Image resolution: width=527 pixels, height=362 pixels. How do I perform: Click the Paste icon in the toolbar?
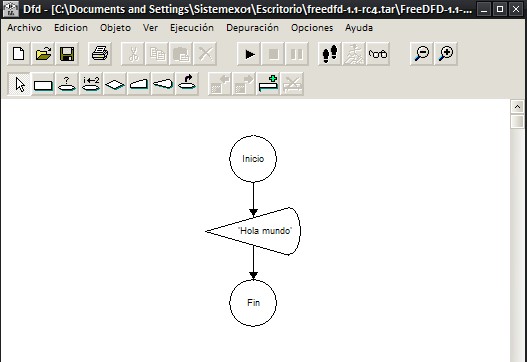tap(181, 54)
